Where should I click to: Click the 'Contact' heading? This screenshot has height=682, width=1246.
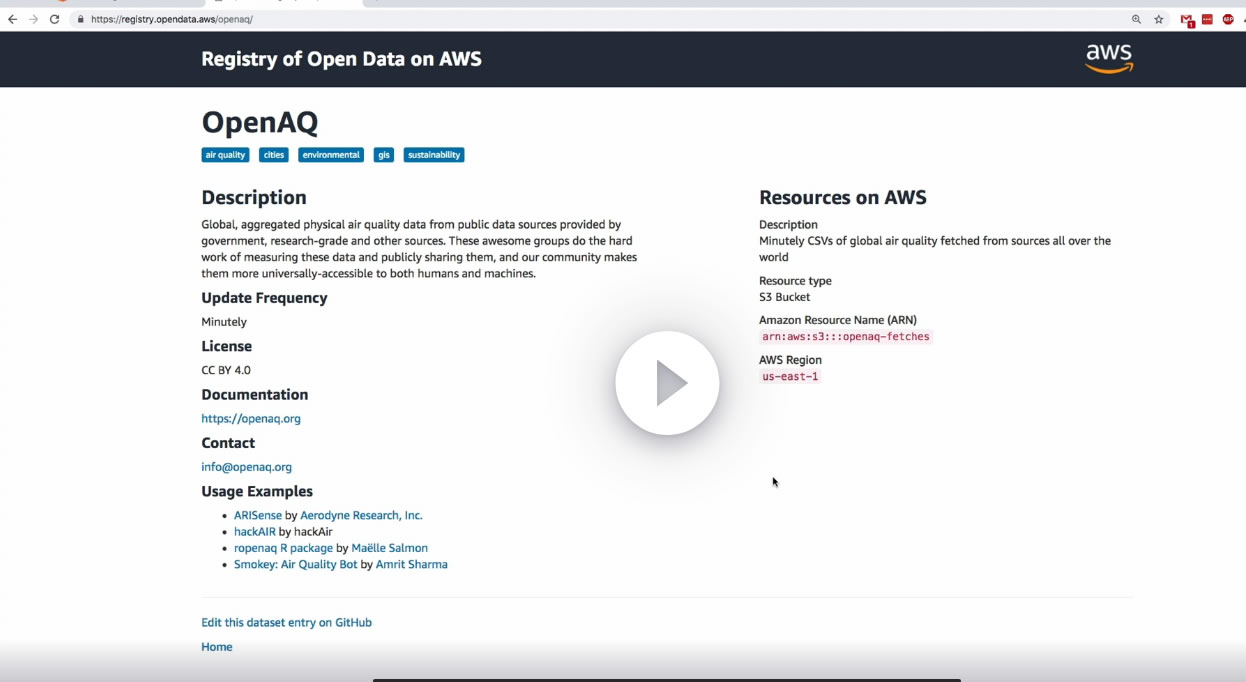228,443
